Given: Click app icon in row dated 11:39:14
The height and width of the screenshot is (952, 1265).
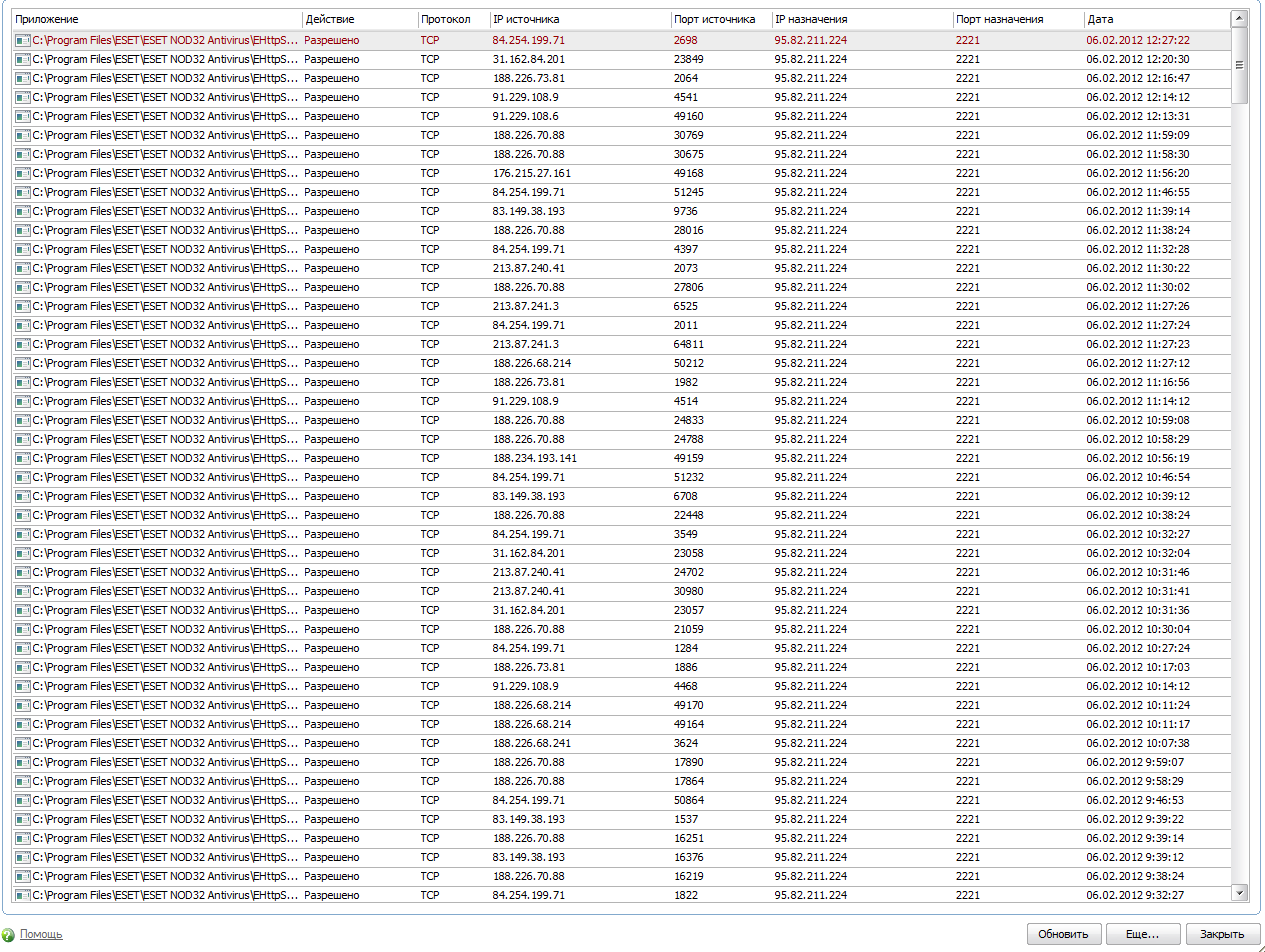Looking at the screenshot, I should (23, 212).
